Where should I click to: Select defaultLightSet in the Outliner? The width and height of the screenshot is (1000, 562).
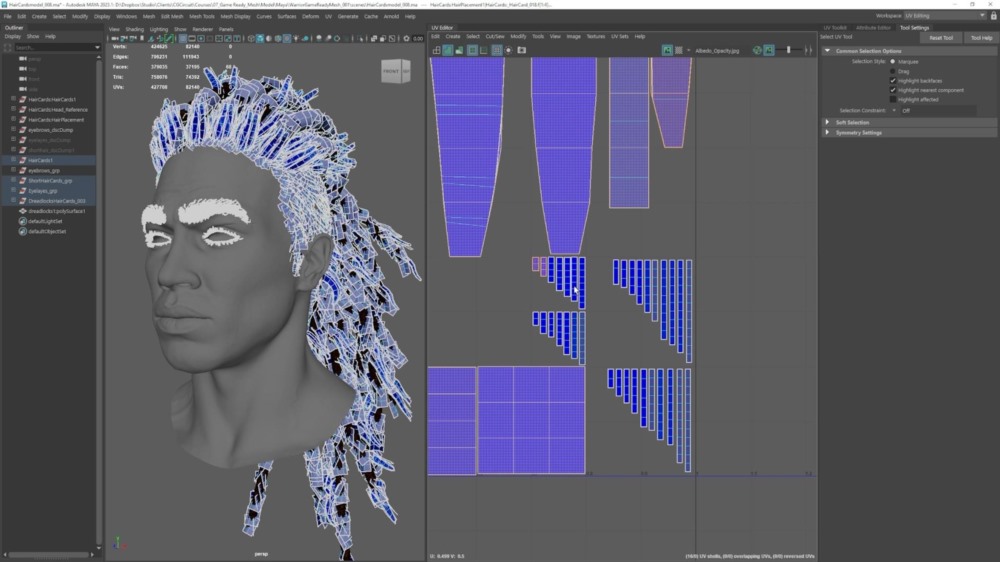(45, 221)
